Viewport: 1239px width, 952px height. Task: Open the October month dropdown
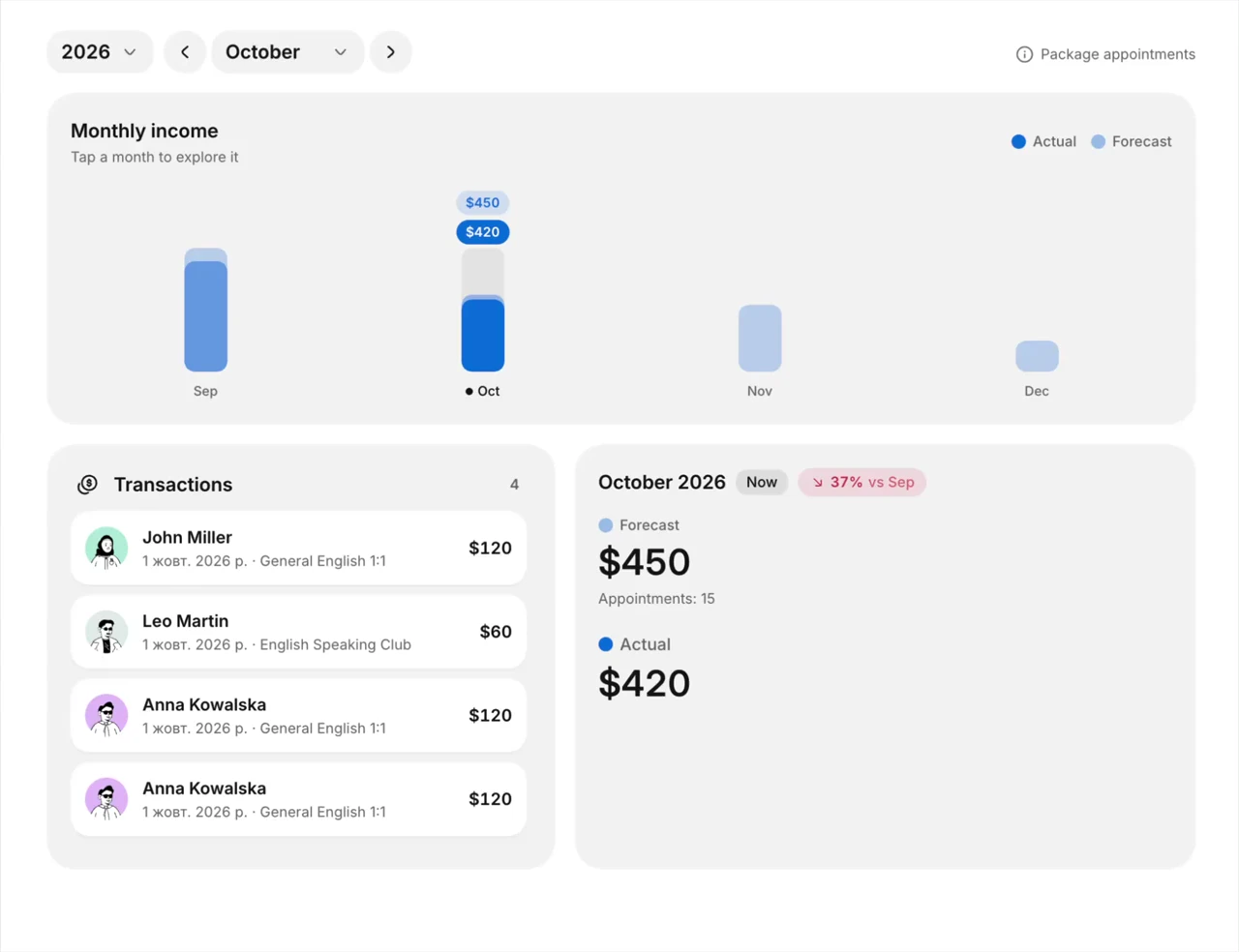287,52
